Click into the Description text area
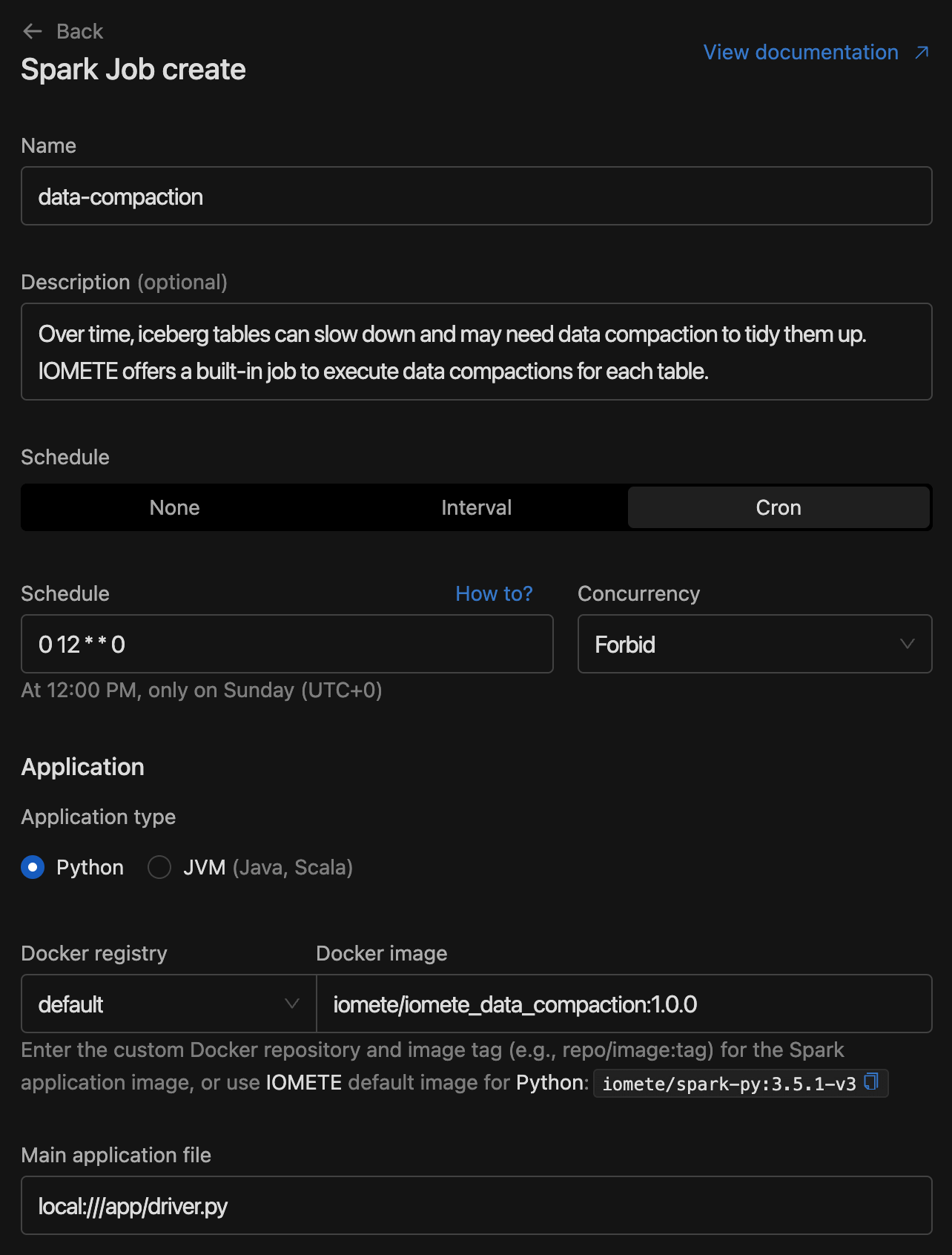This screenshot has width=952, height=1255. pyautogui.click(x=476, y=352)
